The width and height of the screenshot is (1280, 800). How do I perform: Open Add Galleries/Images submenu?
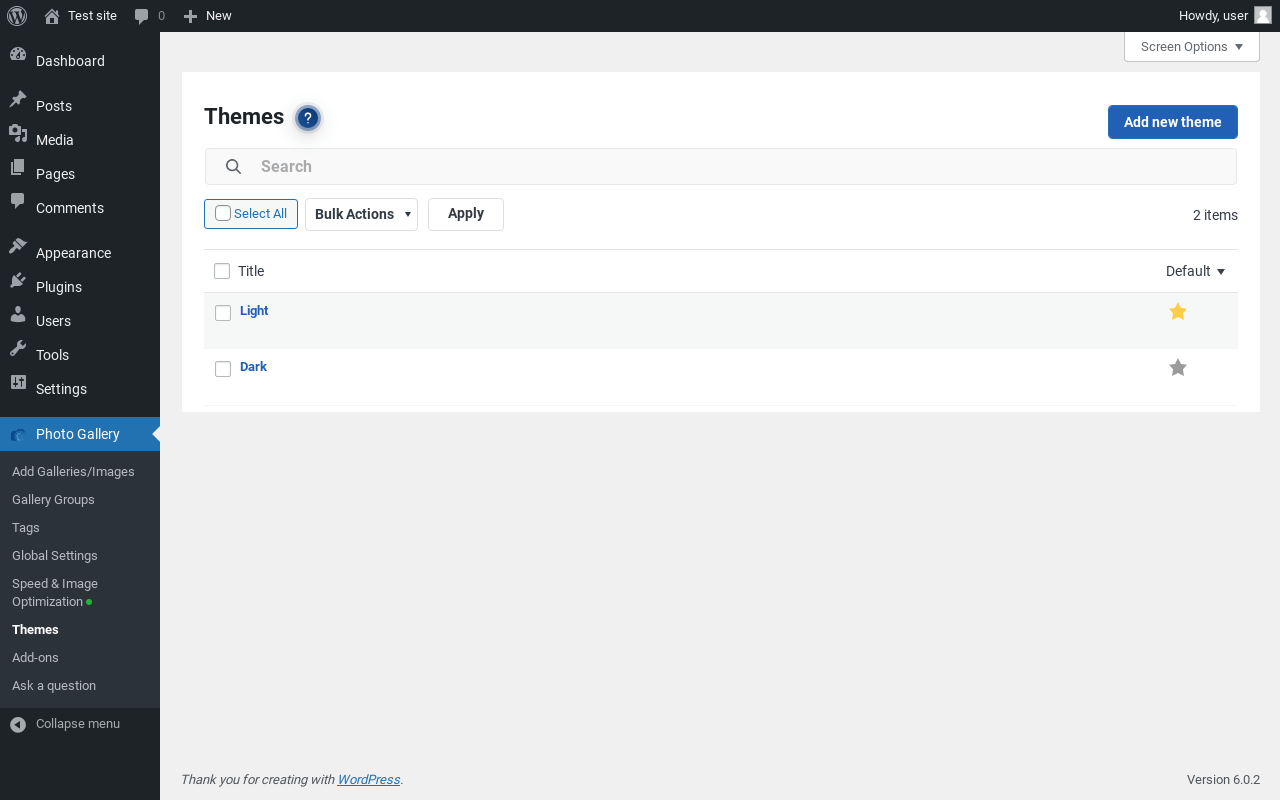(x=73, y=472)
